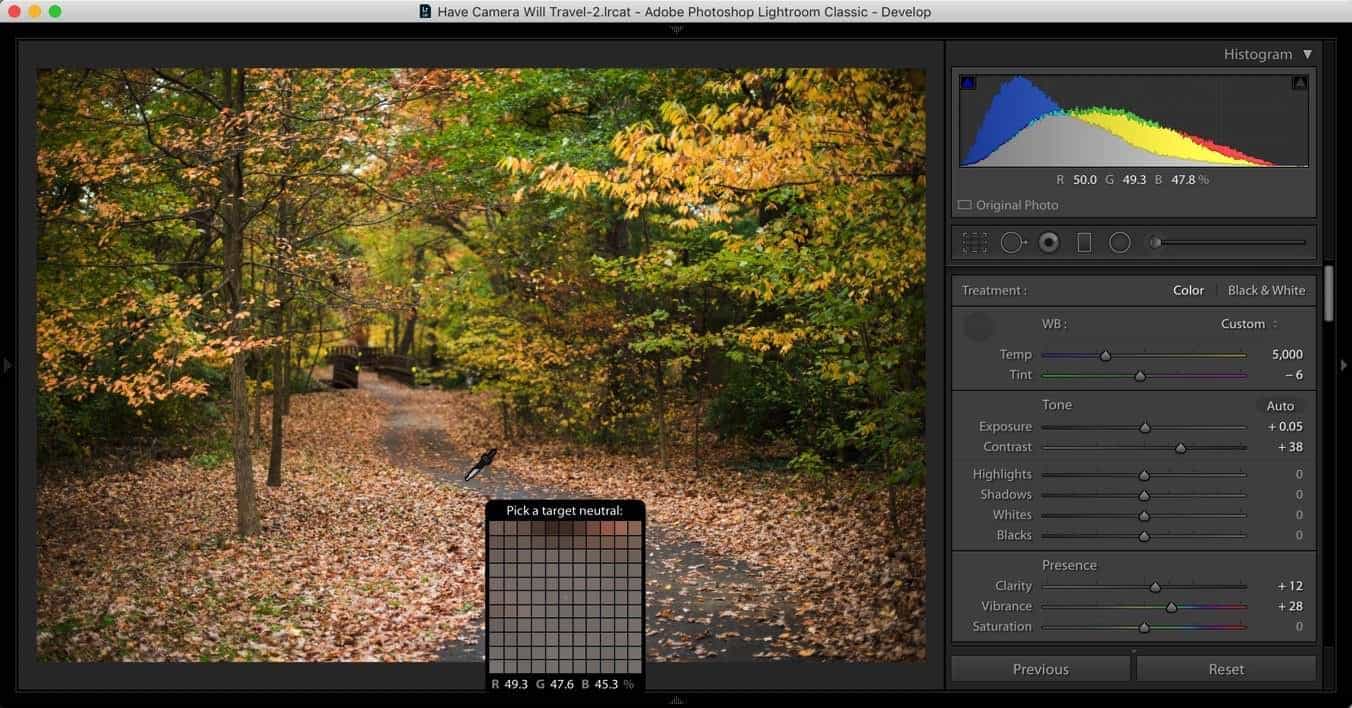
Task: Select the Spot Removal tool
Action: (x=1012, y=242)
